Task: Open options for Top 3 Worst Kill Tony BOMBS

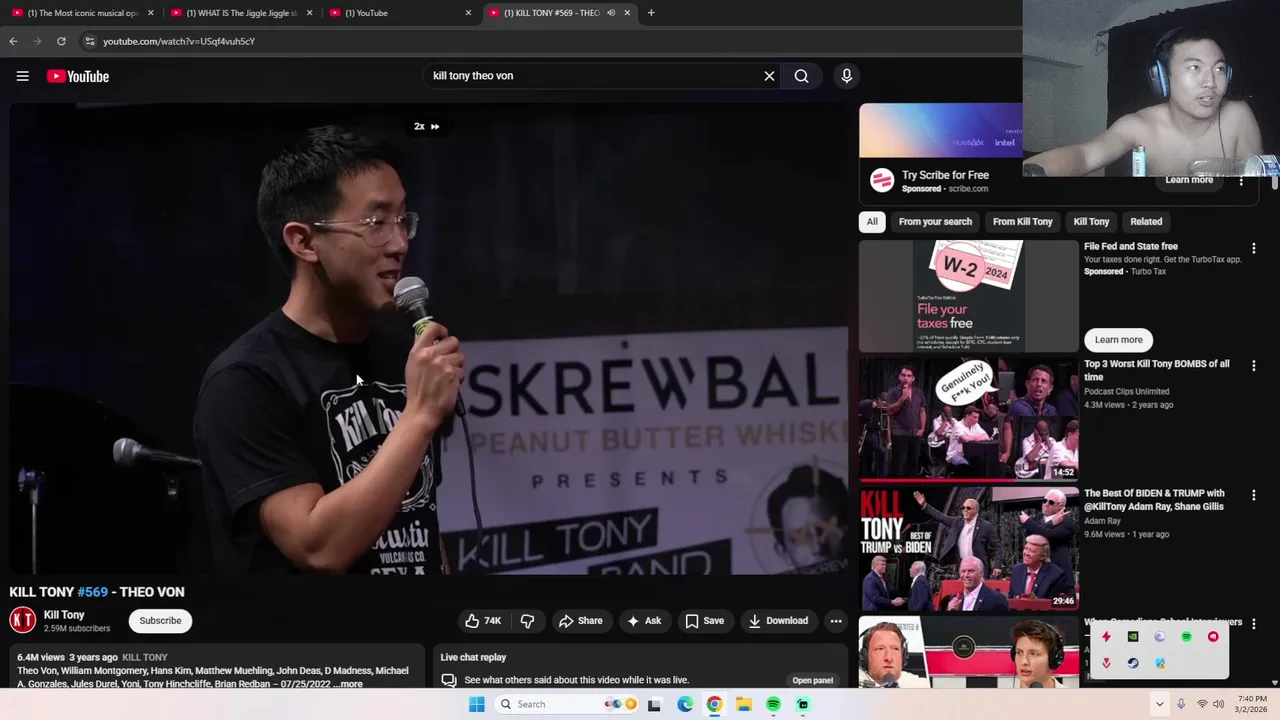Action: (x=1253, y=366)
